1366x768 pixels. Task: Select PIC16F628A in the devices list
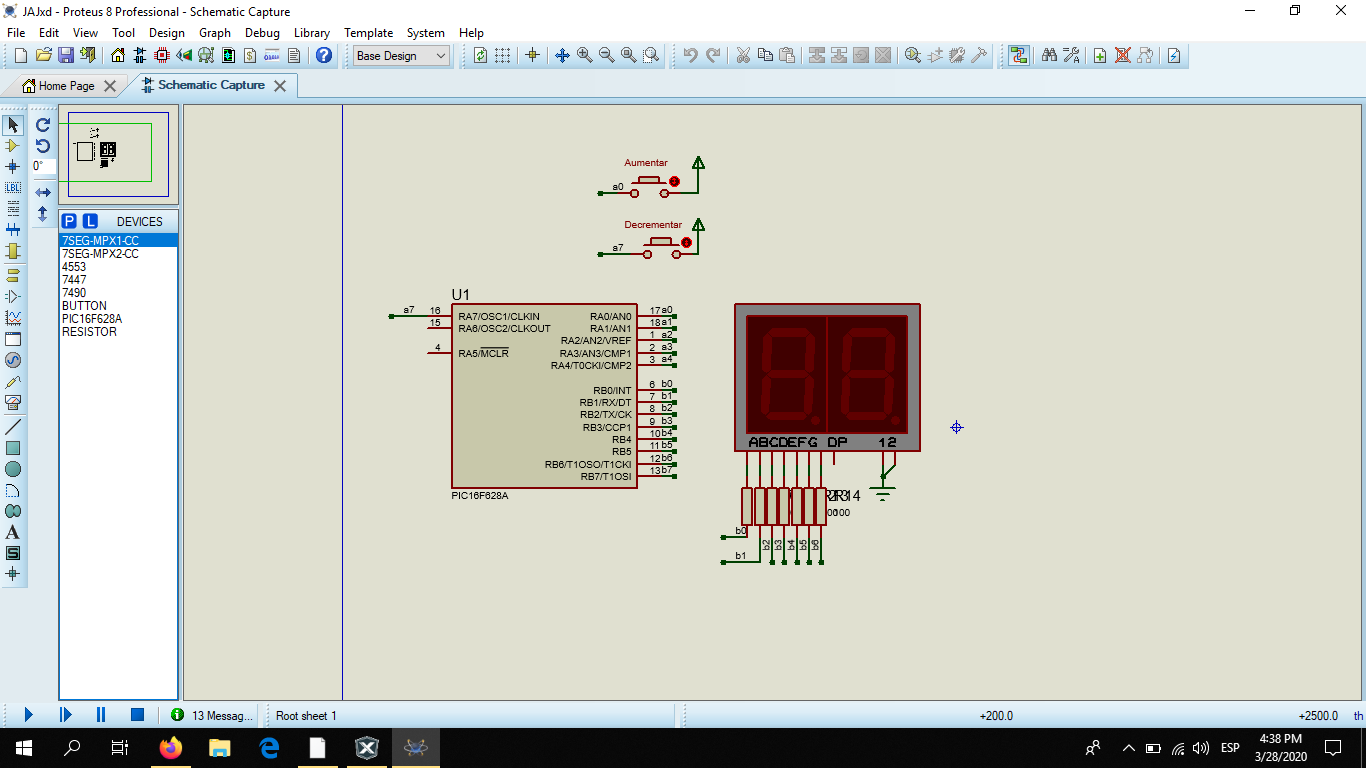[118, 319]
